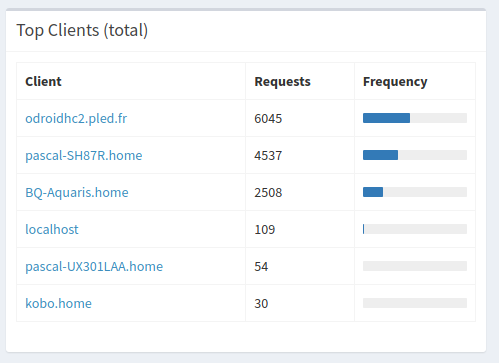The image size is (499, 363).
Task: Click the Top Clients (total) panel title
Action: point(82,30)
